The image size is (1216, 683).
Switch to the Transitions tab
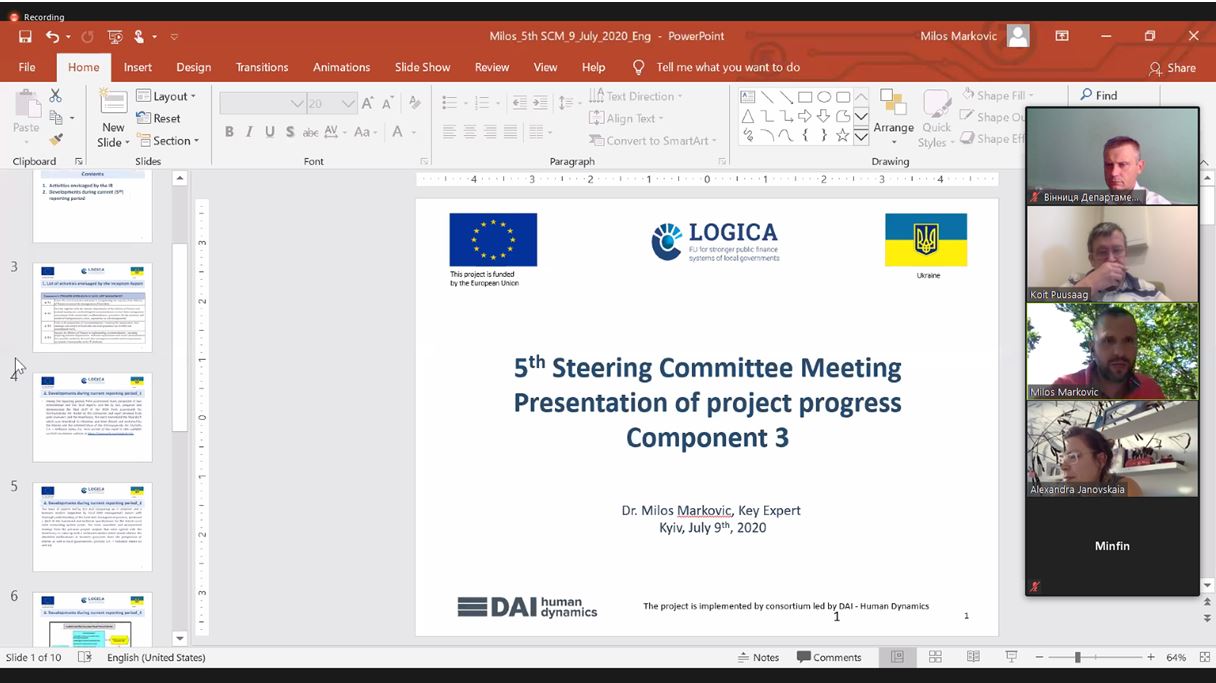pos(262,67)
